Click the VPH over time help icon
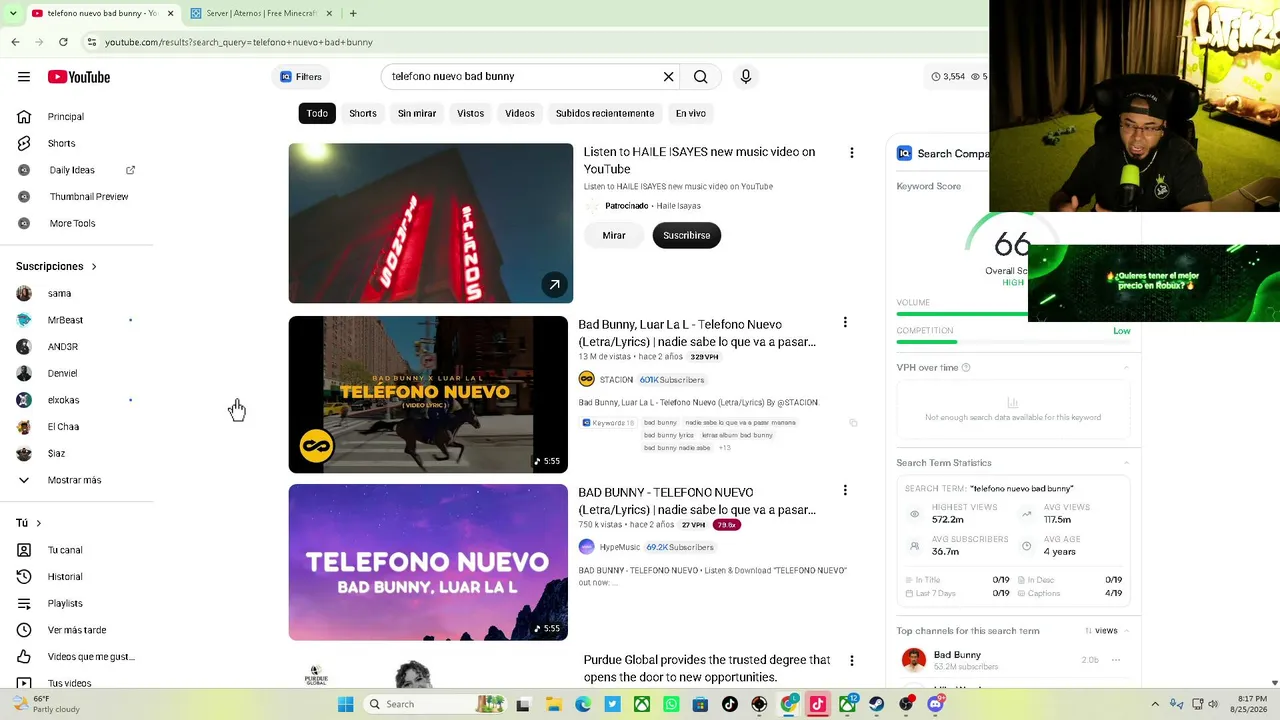Screen dimensions: 1280x720 [x=966, y=368]
